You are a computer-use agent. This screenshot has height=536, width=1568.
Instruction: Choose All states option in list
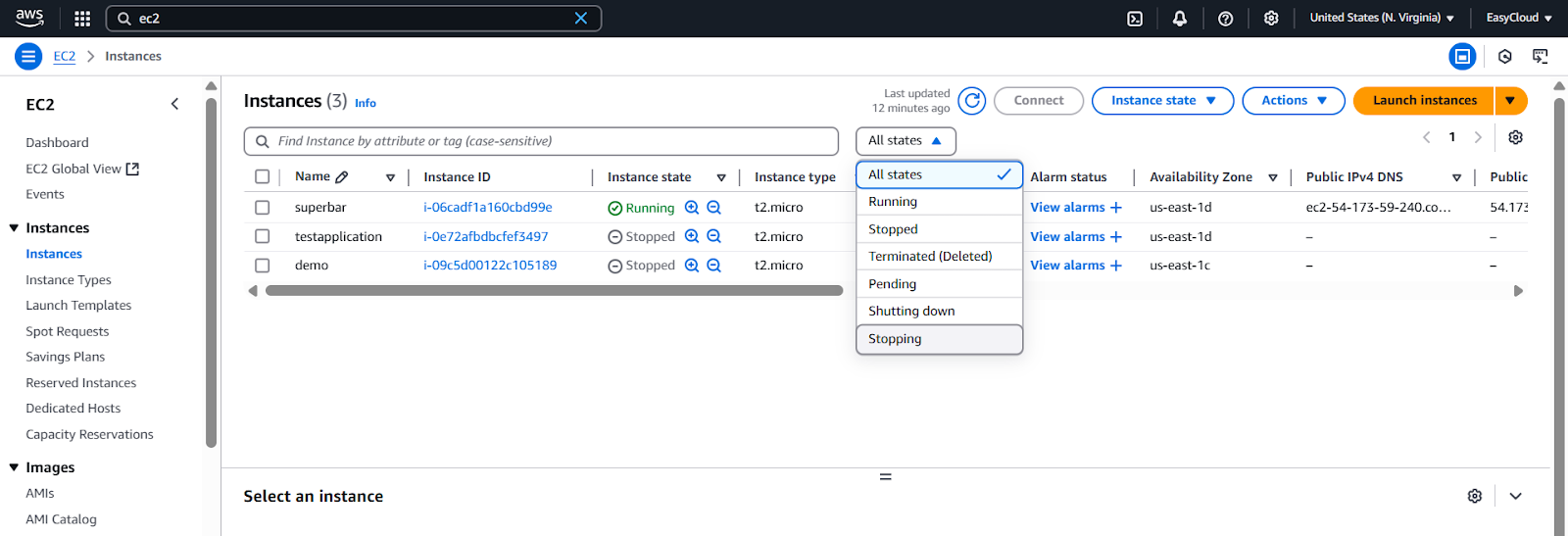(939, 174)
